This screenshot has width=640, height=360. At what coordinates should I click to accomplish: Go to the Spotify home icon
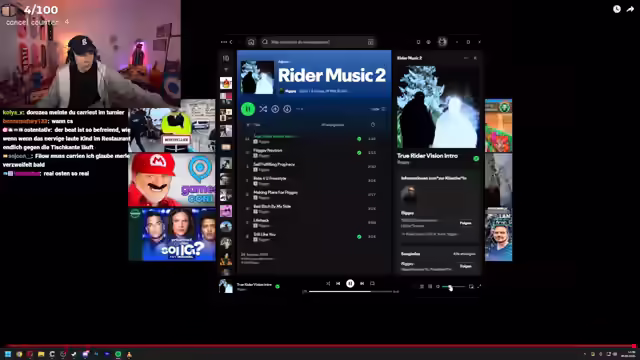click(x=251, y=42)
